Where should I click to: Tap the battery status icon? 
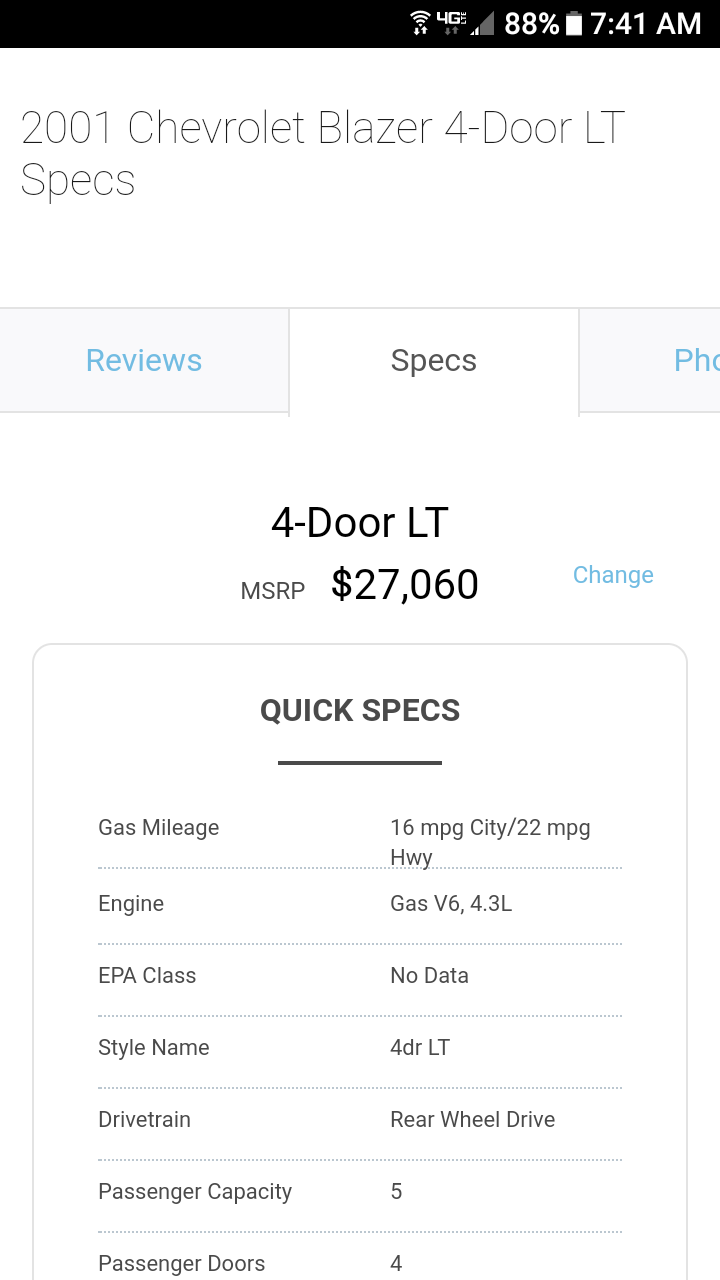pyautogui.click(x=574, y=24)
